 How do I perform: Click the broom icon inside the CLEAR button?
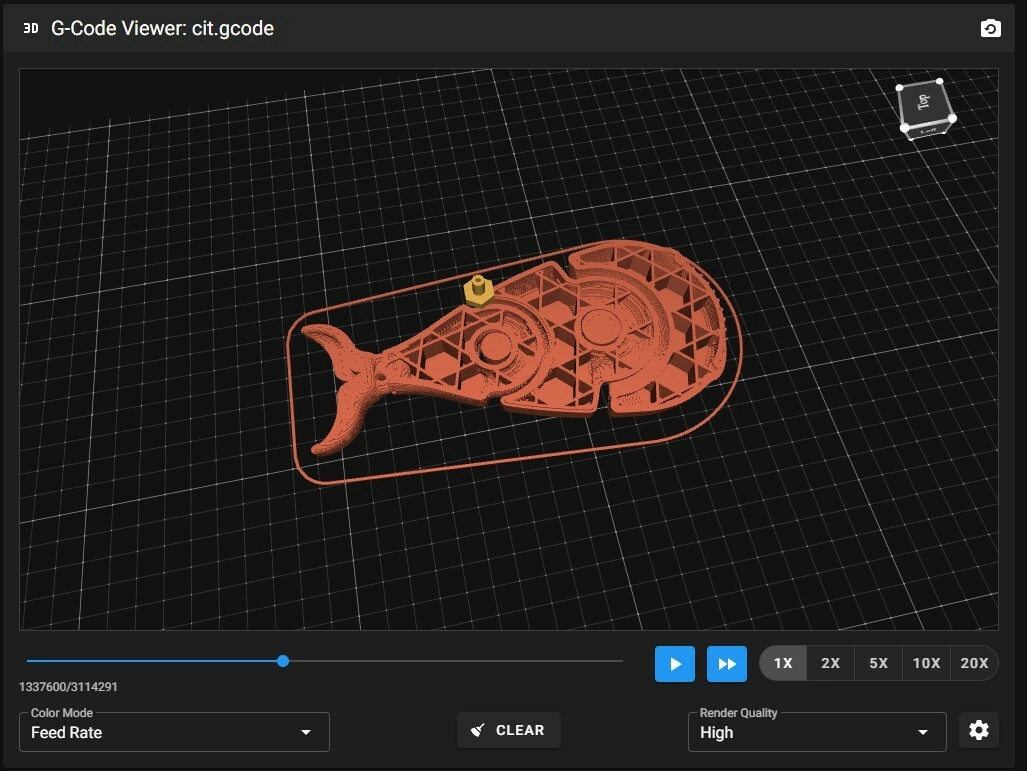478,729
